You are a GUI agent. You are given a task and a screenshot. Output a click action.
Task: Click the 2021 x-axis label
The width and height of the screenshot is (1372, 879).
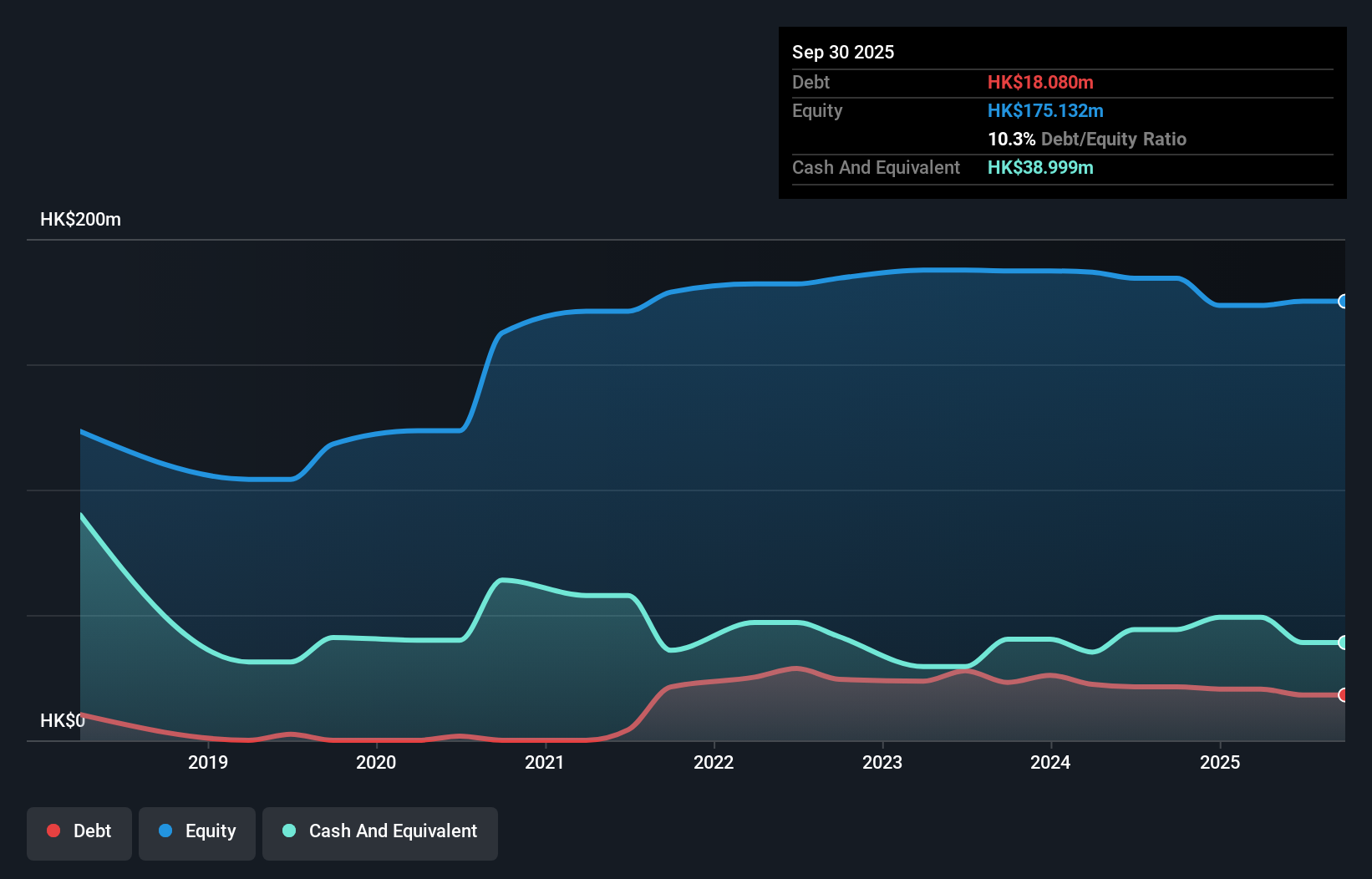(545, 762)
